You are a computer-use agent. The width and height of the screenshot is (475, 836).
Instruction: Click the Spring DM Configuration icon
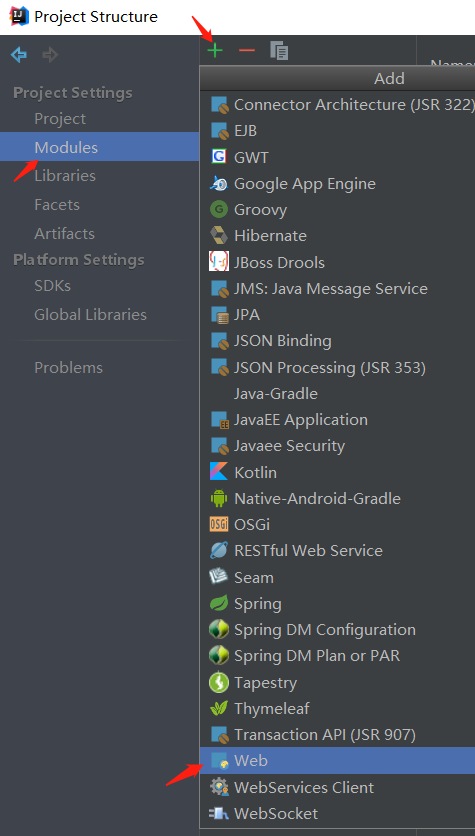pyautogui.click(x=219, y=630)
